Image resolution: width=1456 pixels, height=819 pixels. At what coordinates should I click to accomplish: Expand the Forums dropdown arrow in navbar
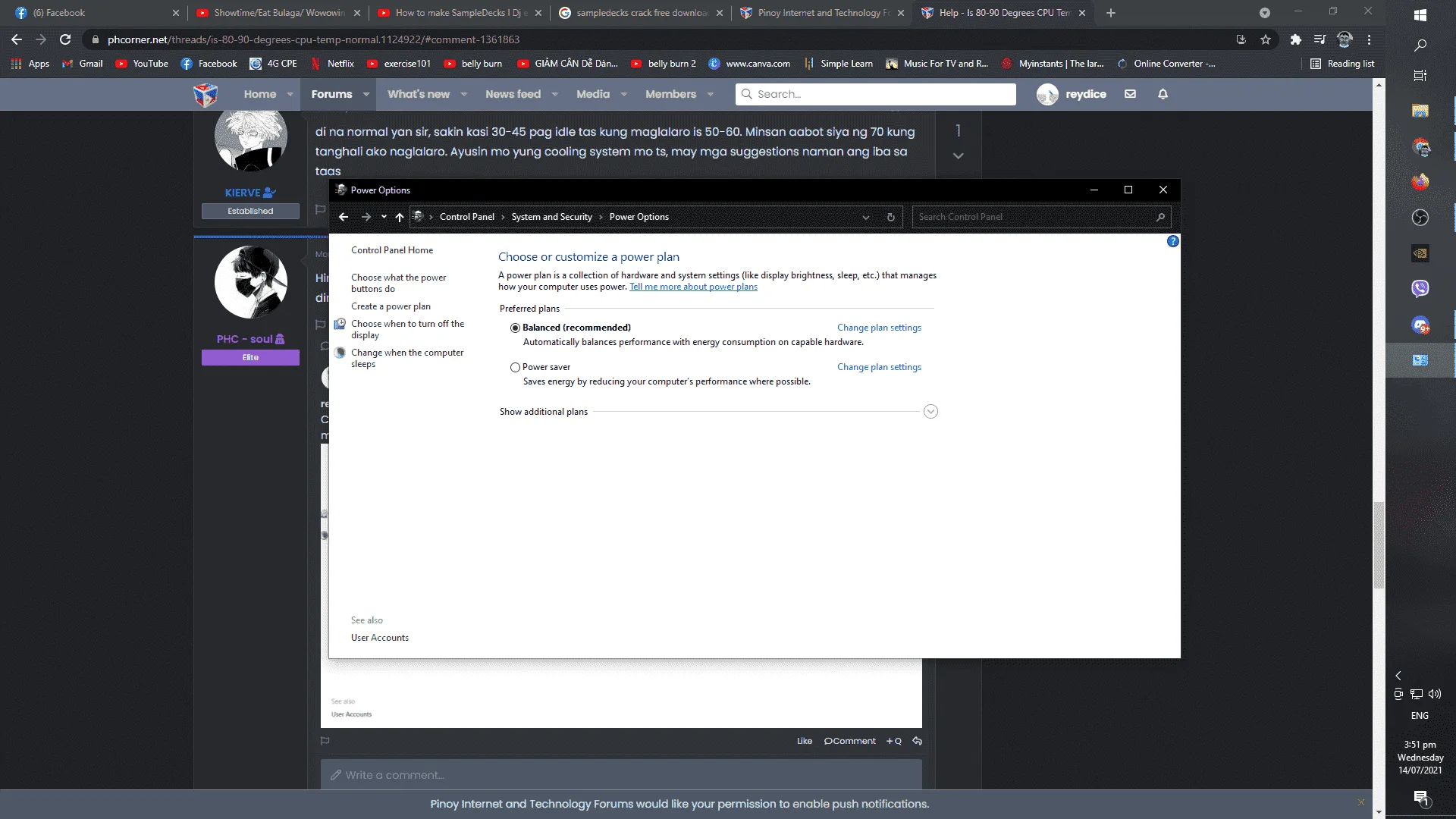(x=366, y=94)
